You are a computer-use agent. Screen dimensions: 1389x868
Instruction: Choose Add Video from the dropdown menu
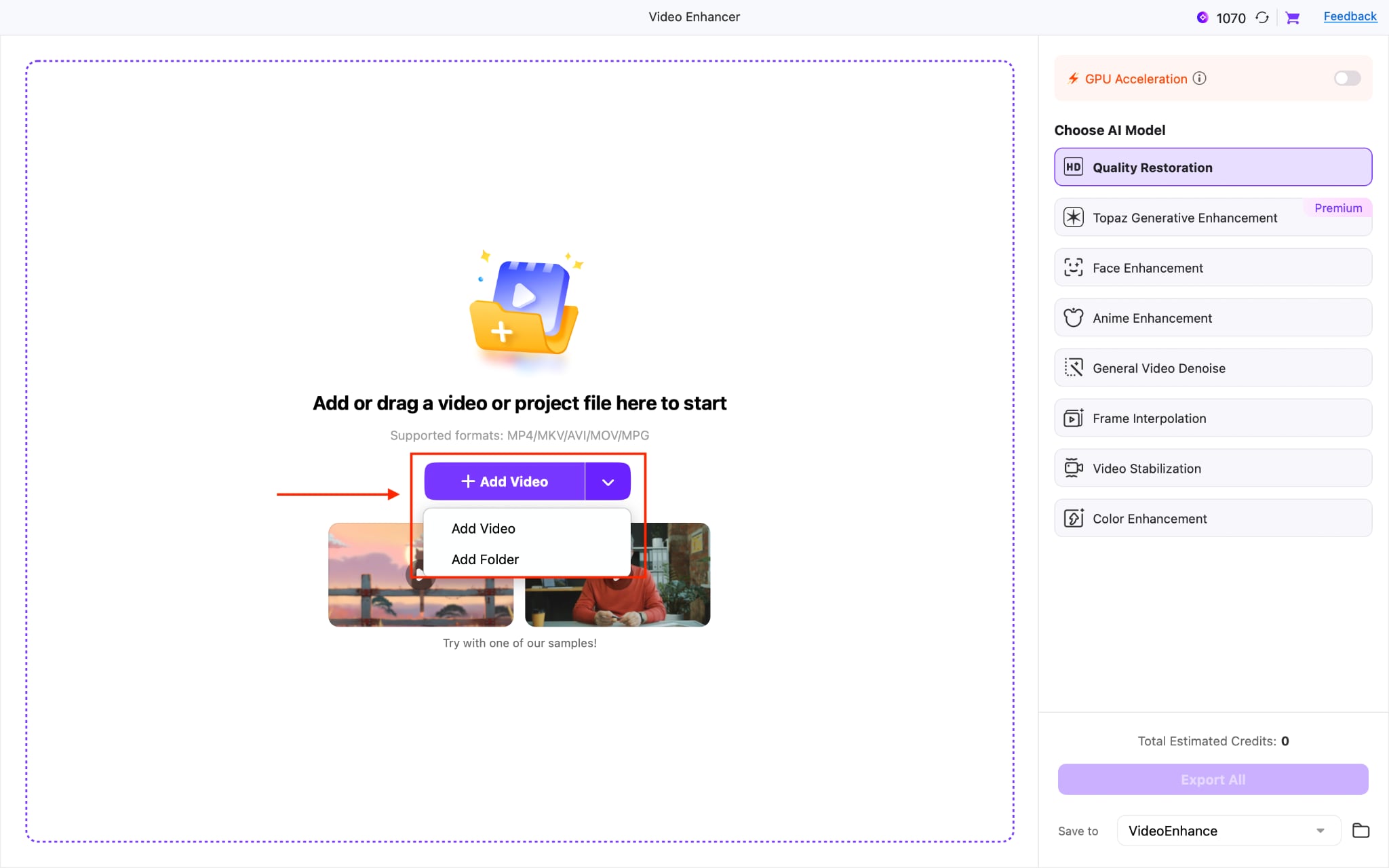coord(482,528)
